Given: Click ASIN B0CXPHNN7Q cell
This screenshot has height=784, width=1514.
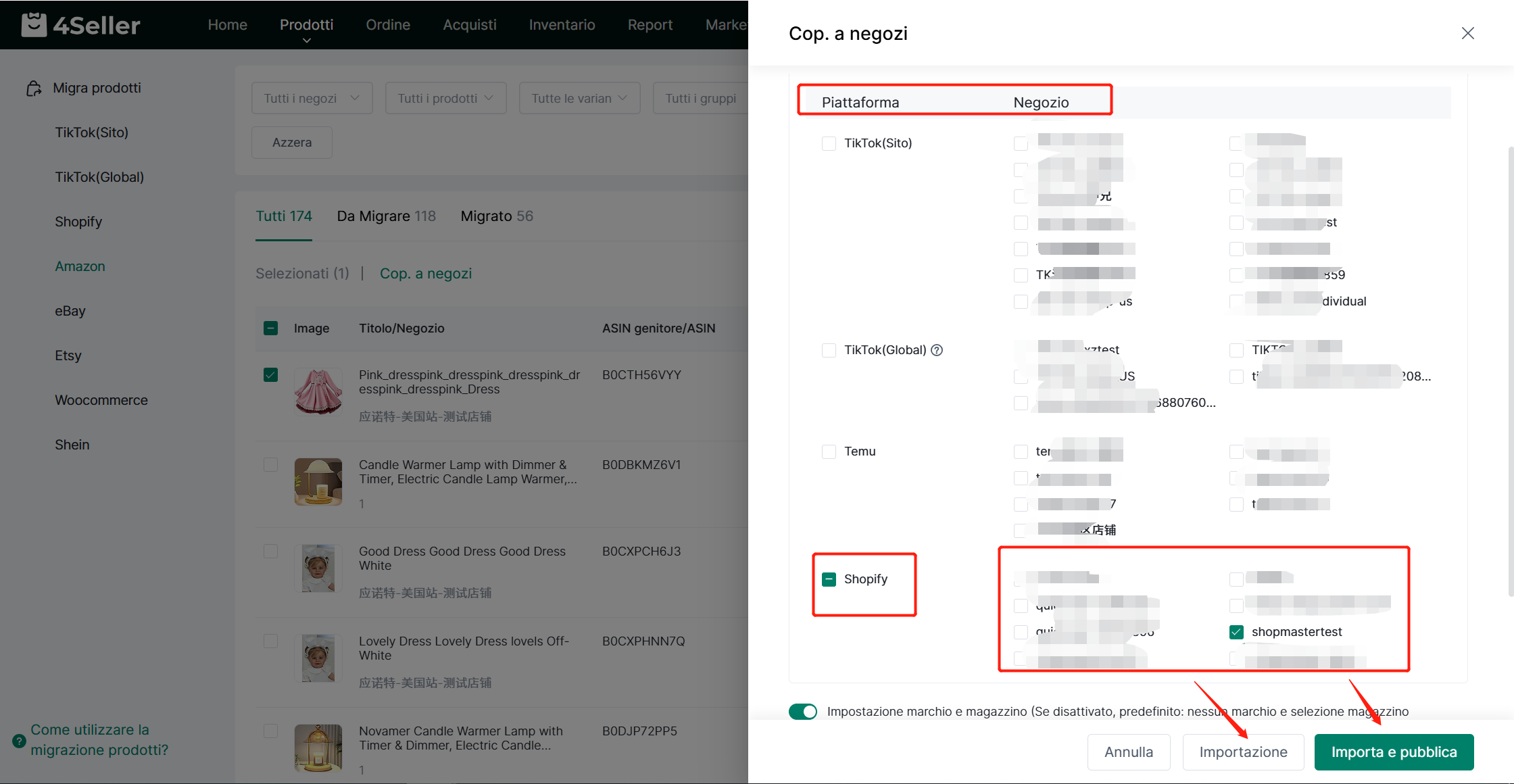Looking at the screenshot, I should [643, 641].
